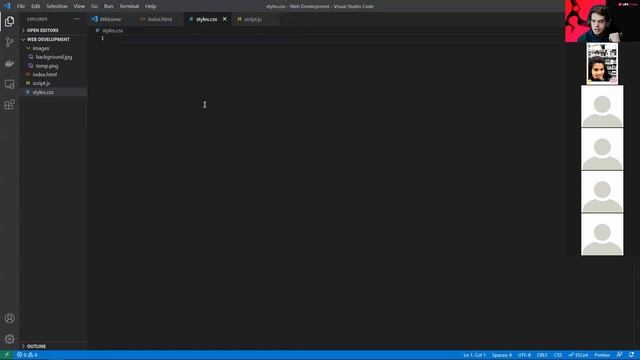Open the Extensions view icon
The width and height of the screenshot is (640, 360).
click(x=9, y=105)
